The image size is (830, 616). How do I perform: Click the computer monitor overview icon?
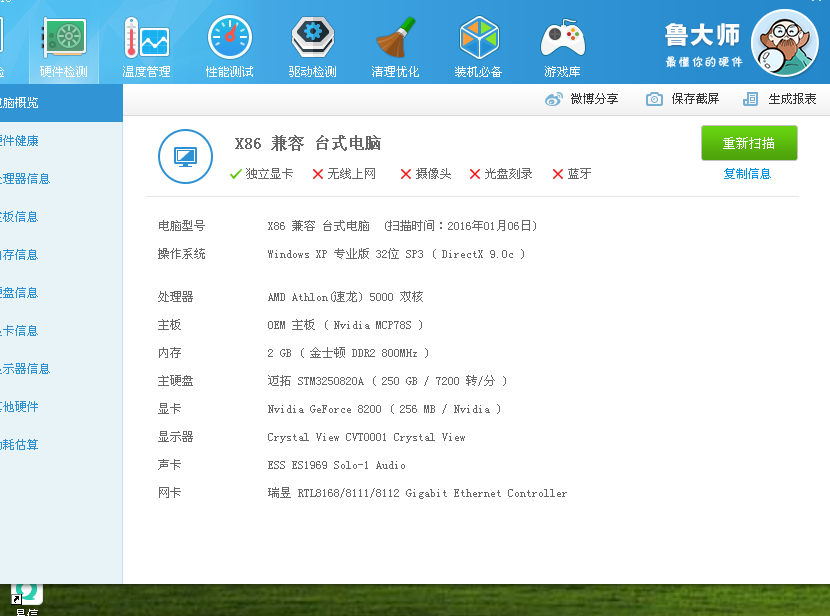(x=185, y=156)
